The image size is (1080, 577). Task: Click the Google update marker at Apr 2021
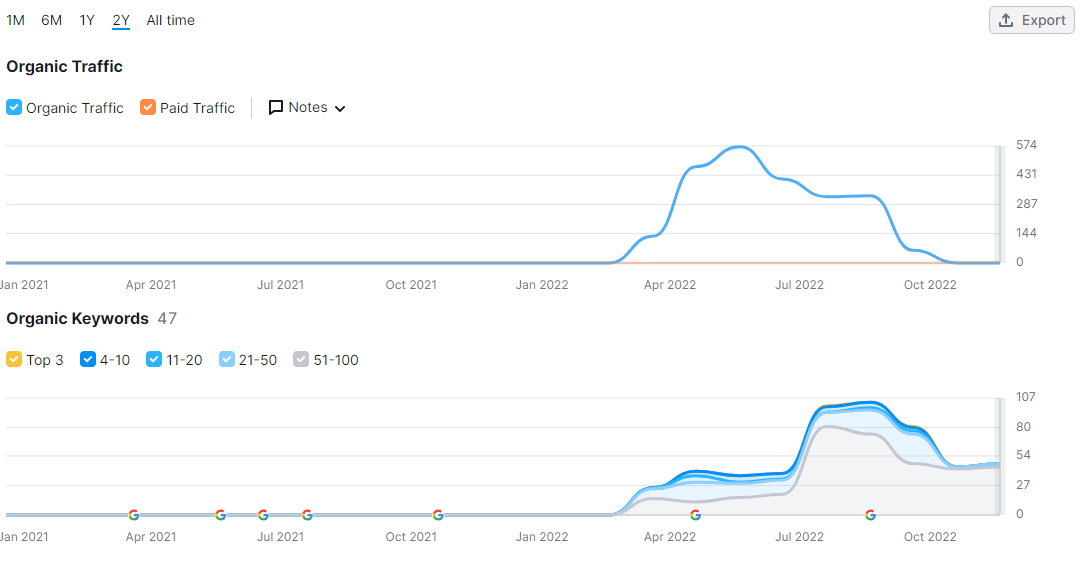tap(134, 515)
